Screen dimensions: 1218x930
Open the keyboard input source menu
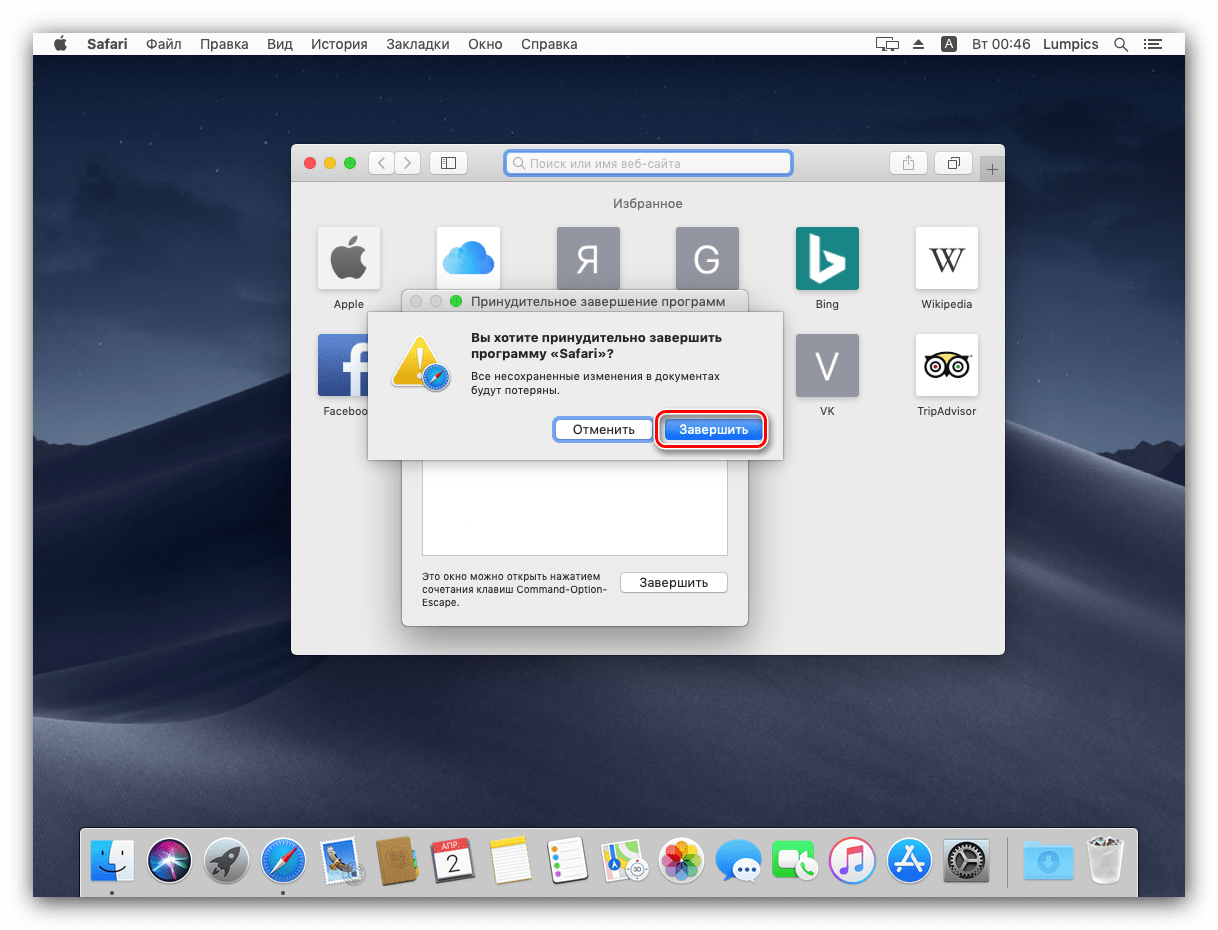coord(949,44)
